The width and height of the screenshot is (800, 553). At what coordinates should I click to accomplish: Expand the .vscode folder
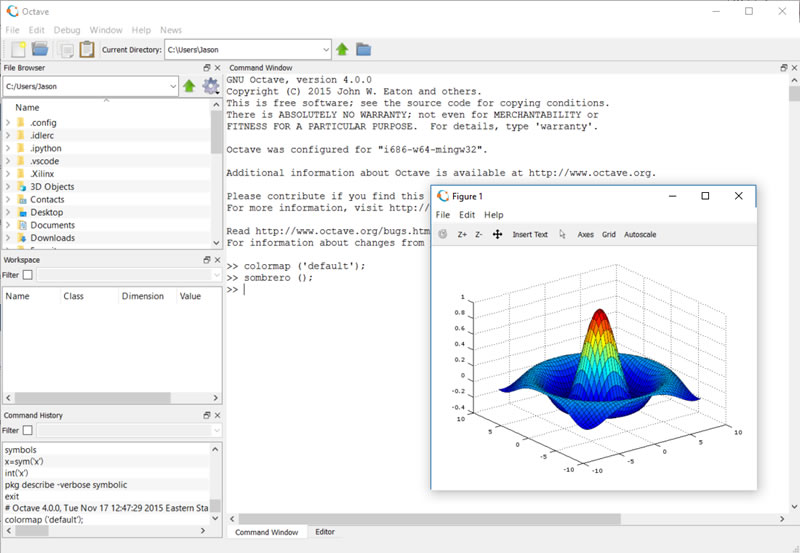(x=8, y=161)
